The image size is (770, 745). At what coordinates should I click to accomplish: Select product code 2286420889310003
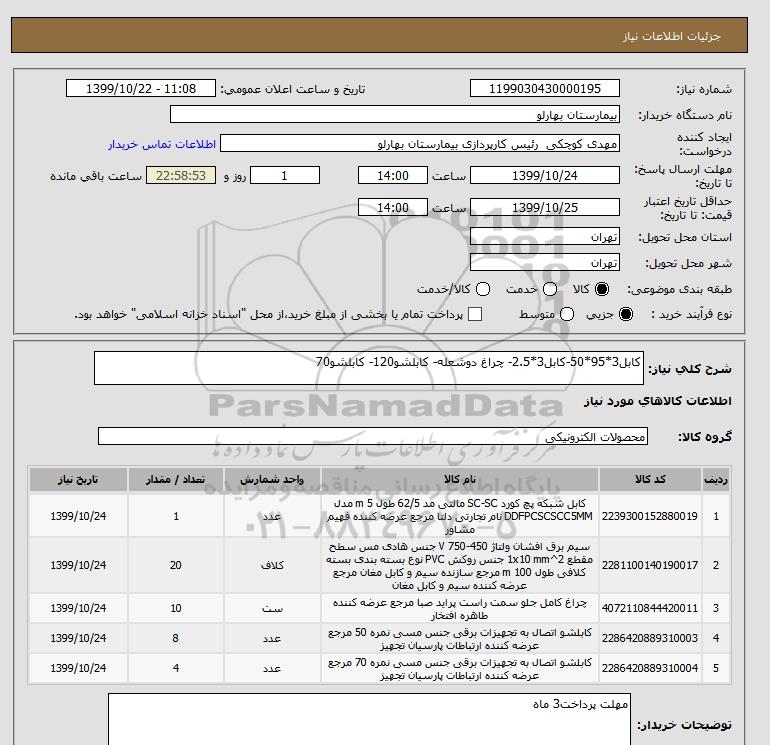[x=650, y=638]
